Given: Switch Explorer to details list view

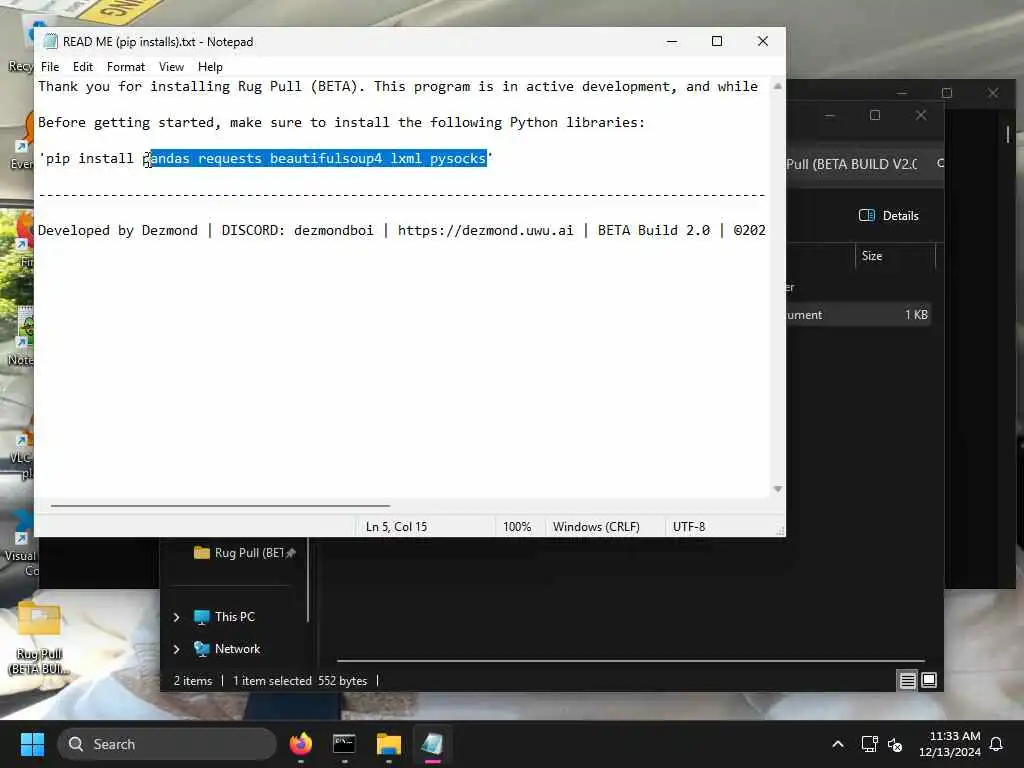Looking at the screenshot, I should (x=907, y=680).
